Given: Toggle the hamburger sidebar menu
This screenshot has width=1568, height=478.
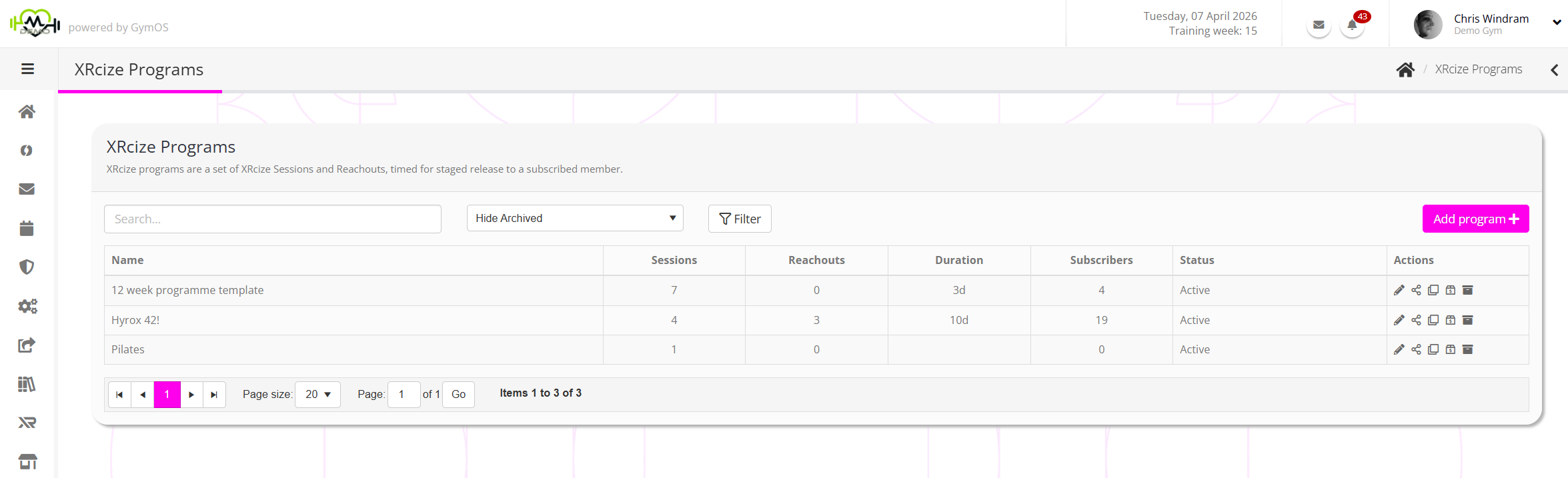Looking at the screenshot, I should [28, 69].
